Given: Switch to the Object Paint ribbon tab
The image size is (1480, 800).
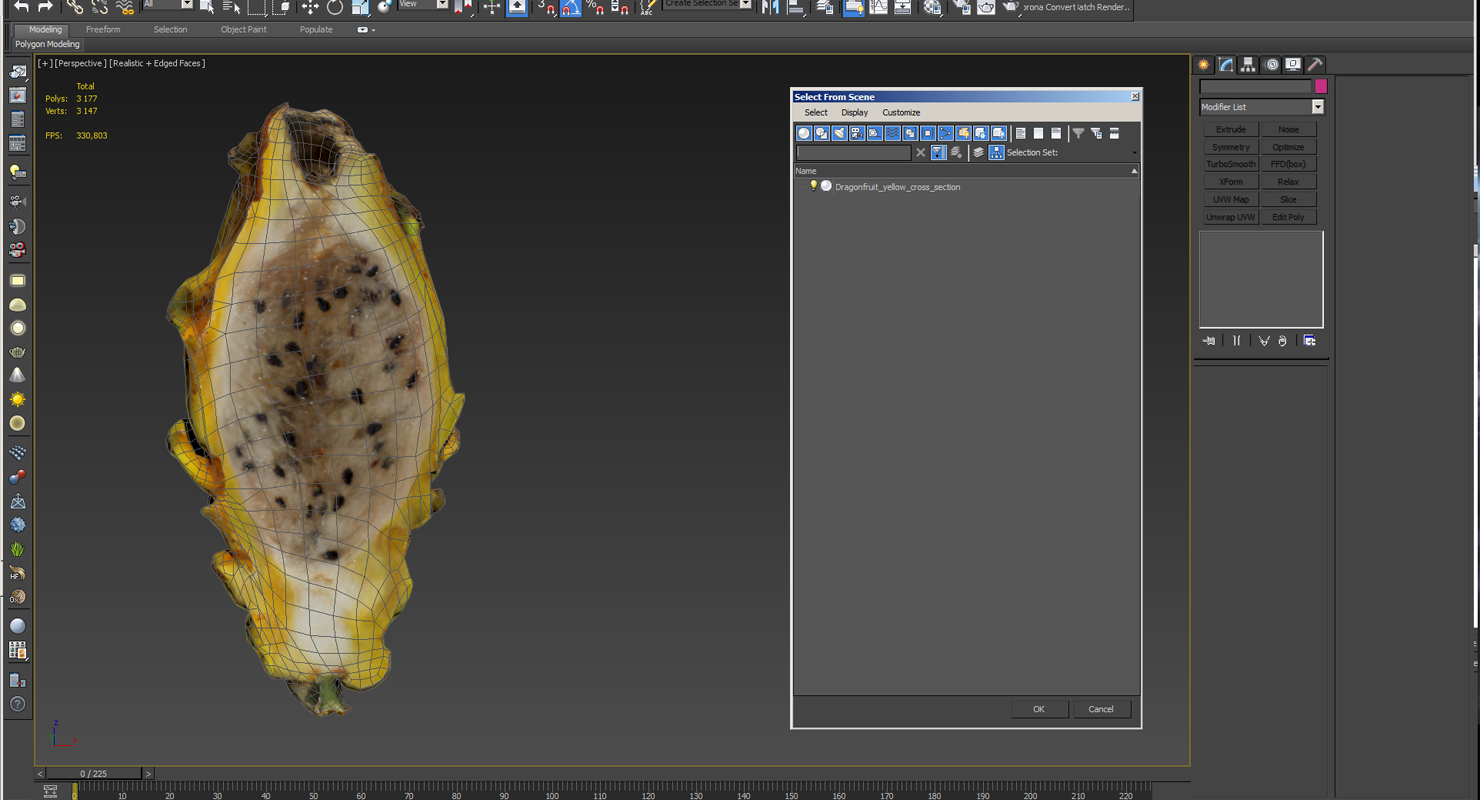Looking at the screenshot, I should click(x=244, y=30).
